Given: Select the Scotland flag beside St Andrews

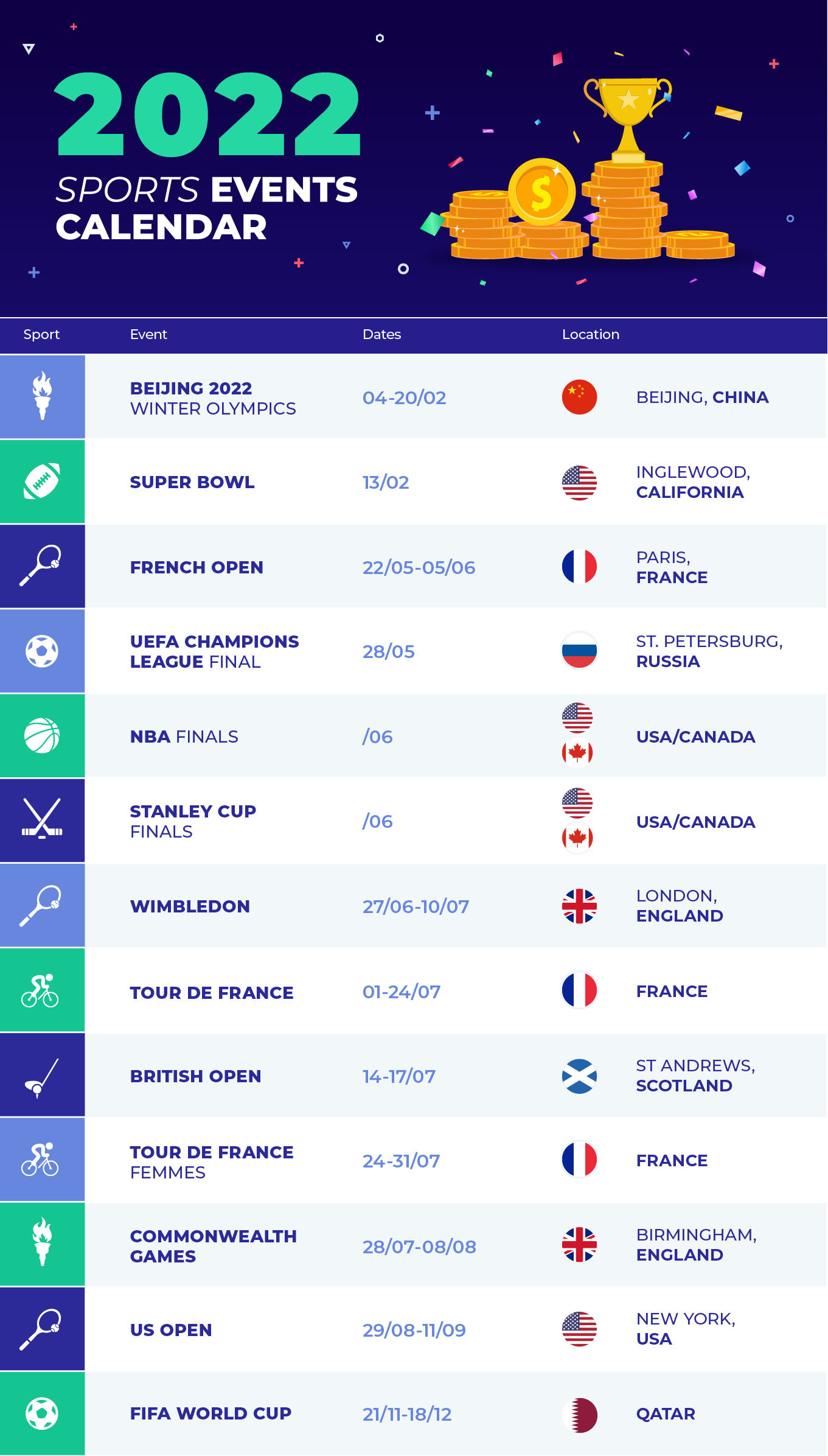Looking at the screenshot, I should pyautogui.click(x=579, y=1076).
